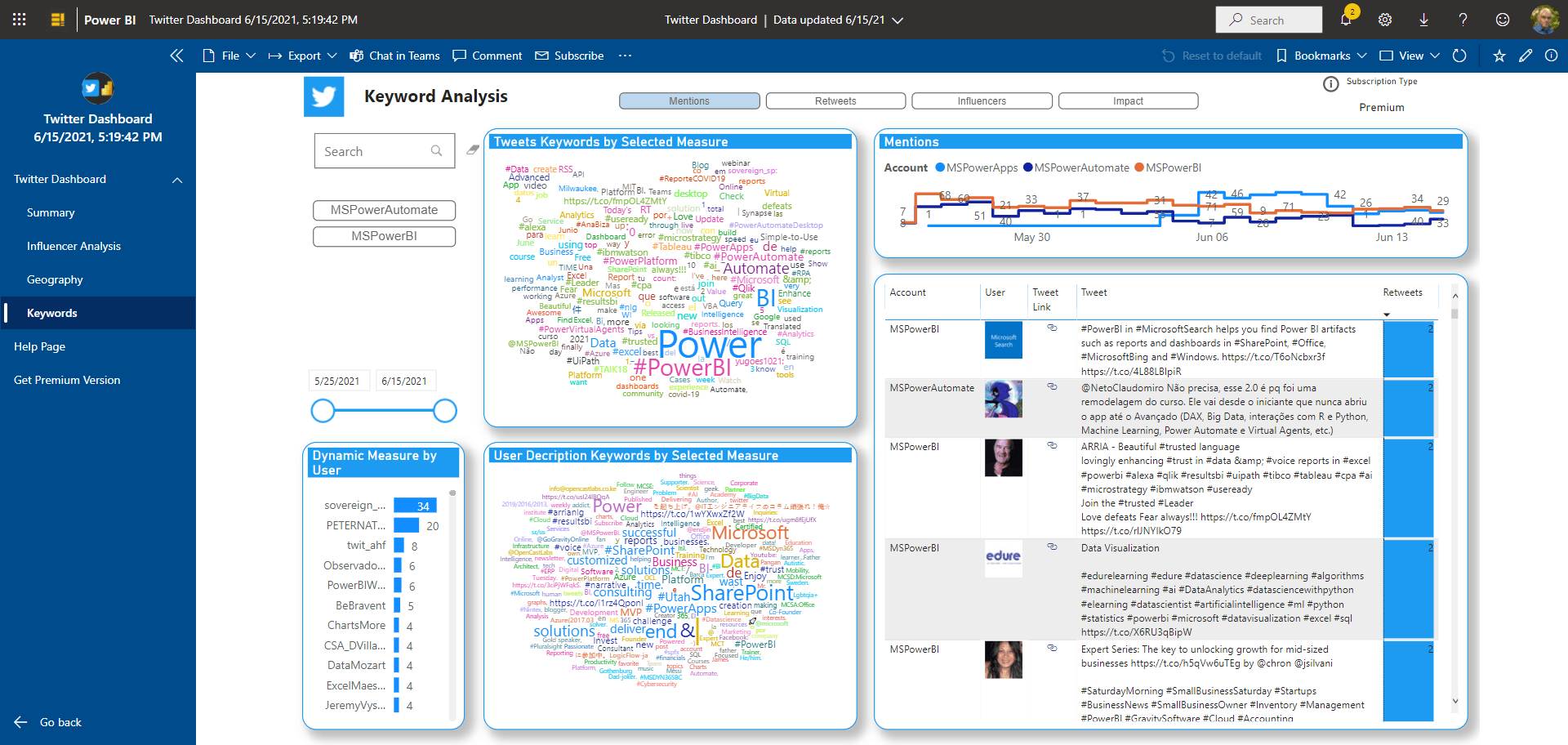Click the Comment button
This screenshot has height=745, width=1568.
coord(488,56)
